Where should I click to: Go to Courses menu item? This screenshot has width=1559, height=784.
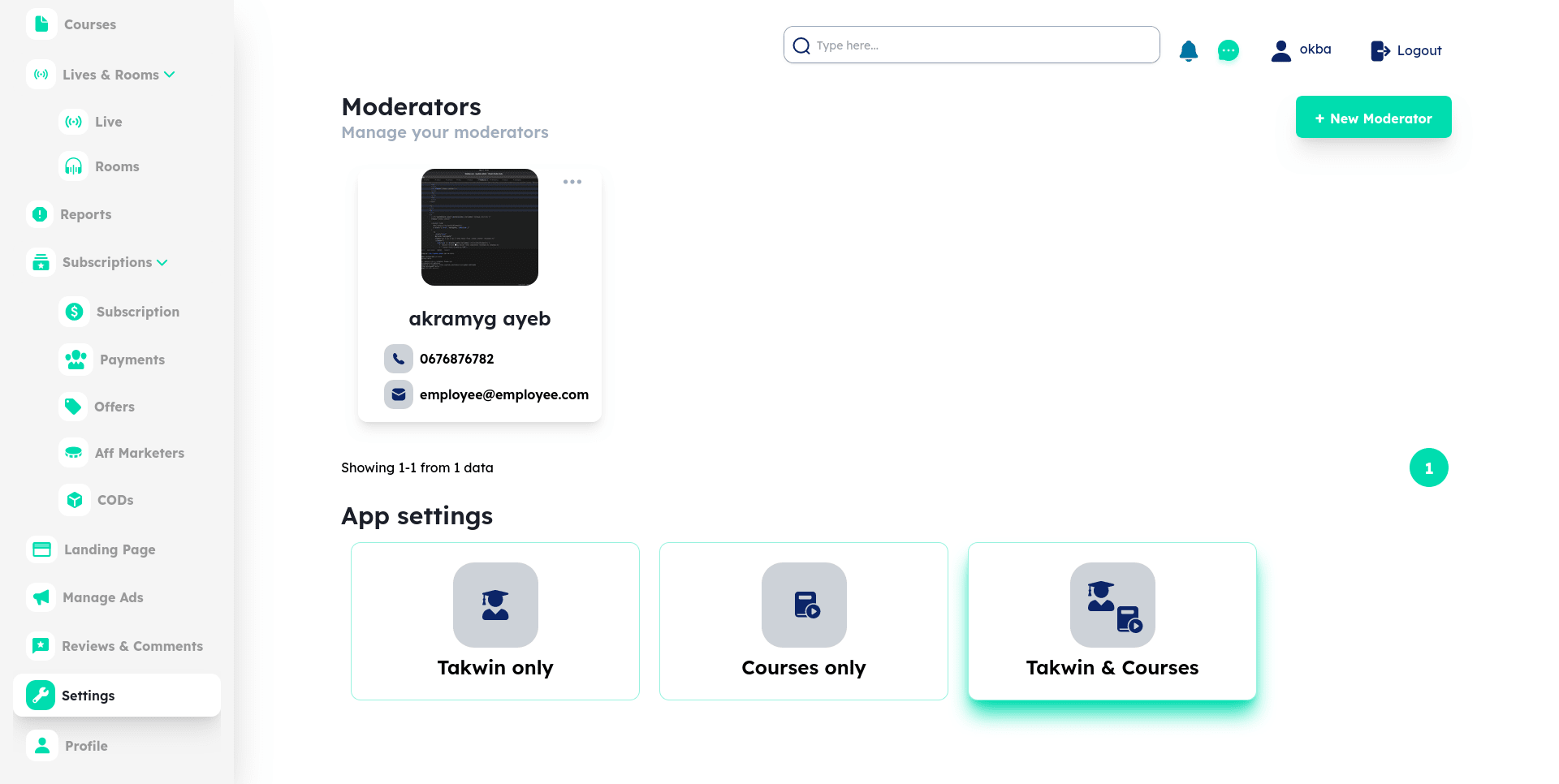[90, 24]
